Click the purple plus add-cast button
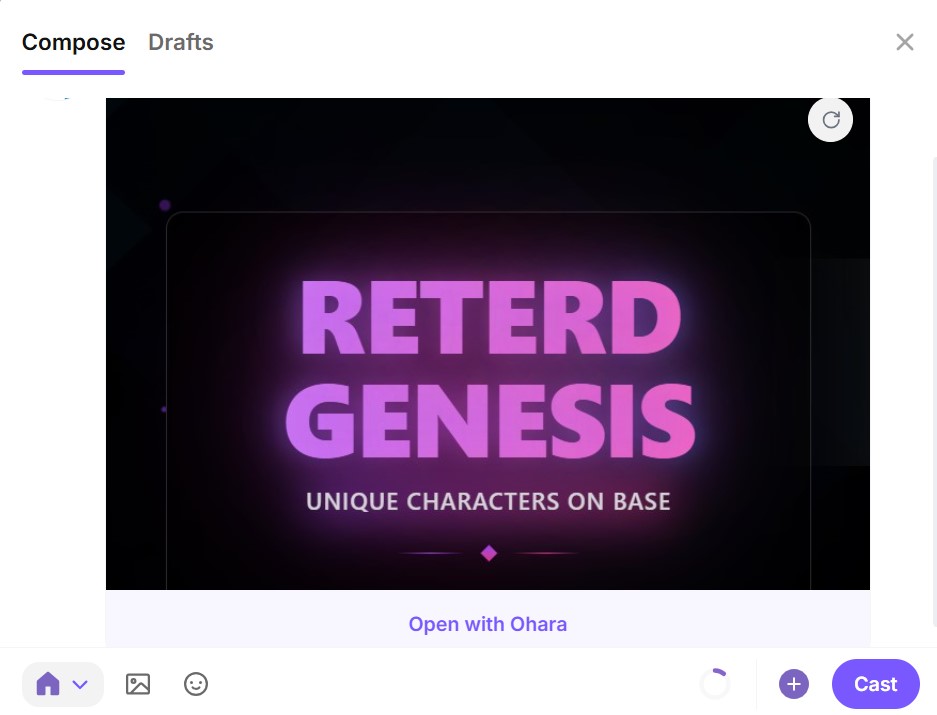937x715 pixels. [x=794, y=684]
